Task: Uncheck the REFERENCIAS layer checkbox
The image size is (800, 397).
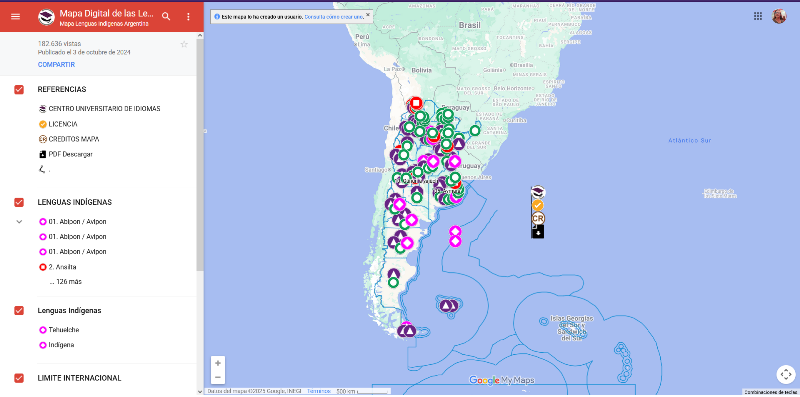Action: coord(19,90)
